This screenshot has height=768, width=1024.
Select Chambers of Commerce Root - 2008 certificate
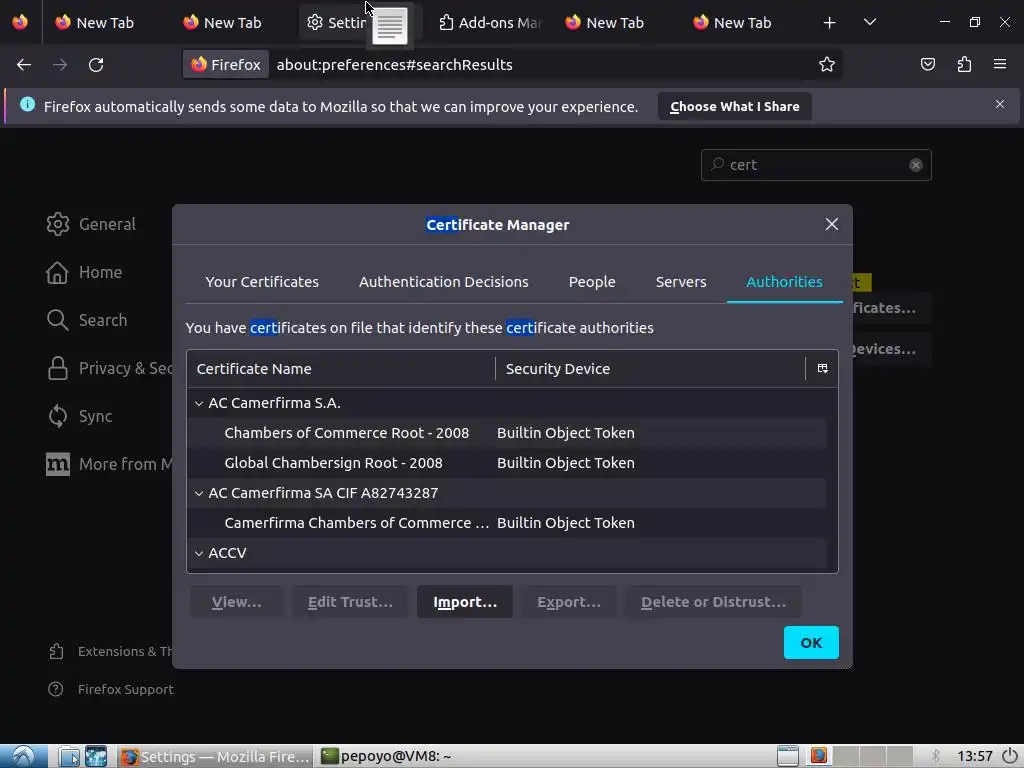(x=506, y=433)
